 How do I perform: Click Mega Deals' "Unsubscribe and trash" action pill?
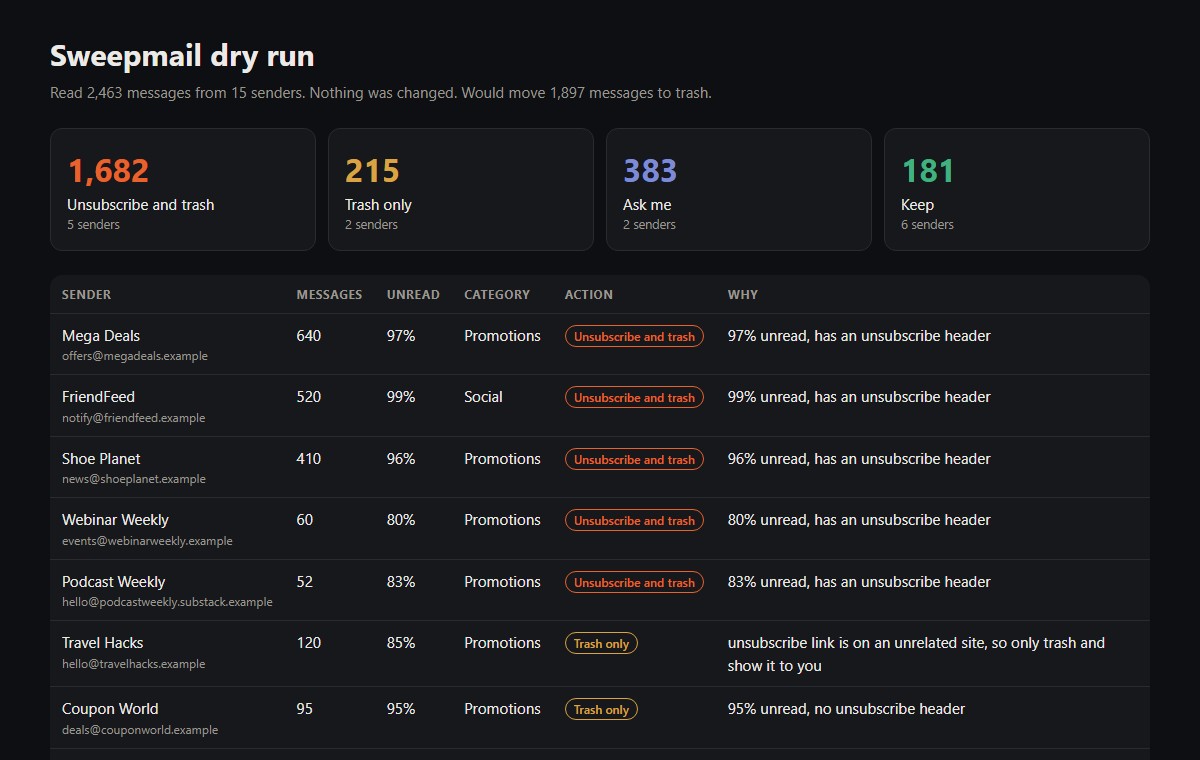[634, 337]
